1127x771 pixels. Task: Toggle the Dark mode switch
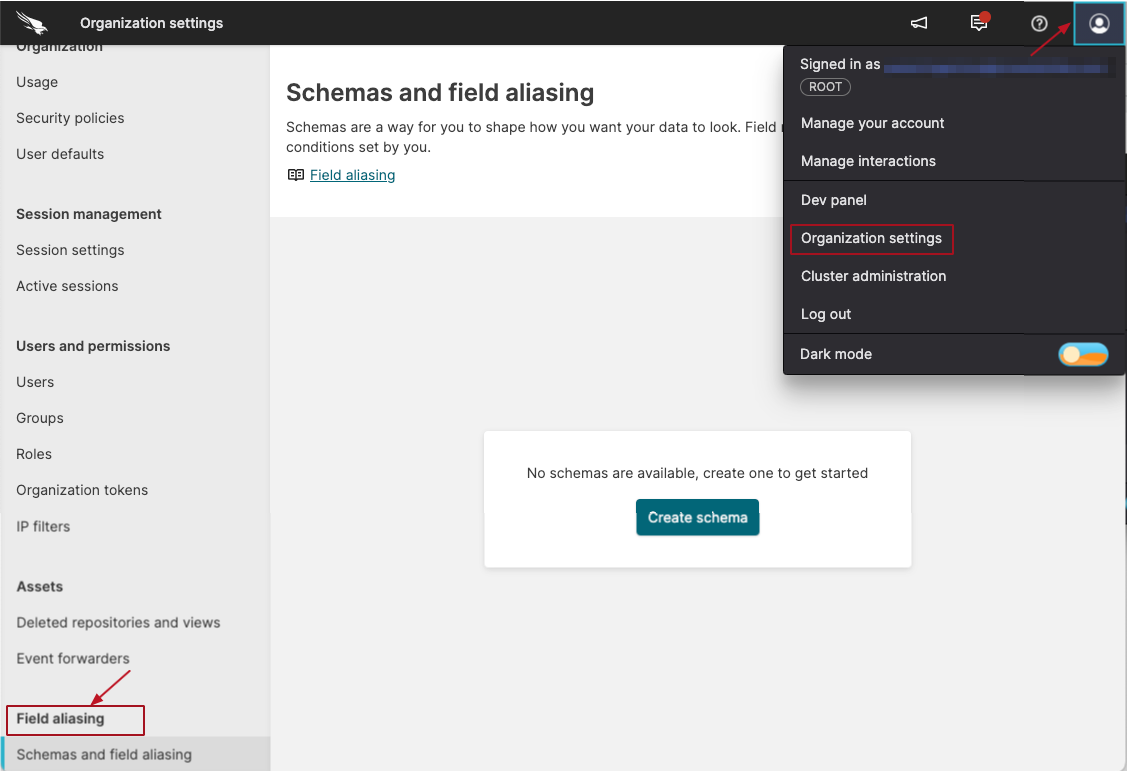point(1083,354)
